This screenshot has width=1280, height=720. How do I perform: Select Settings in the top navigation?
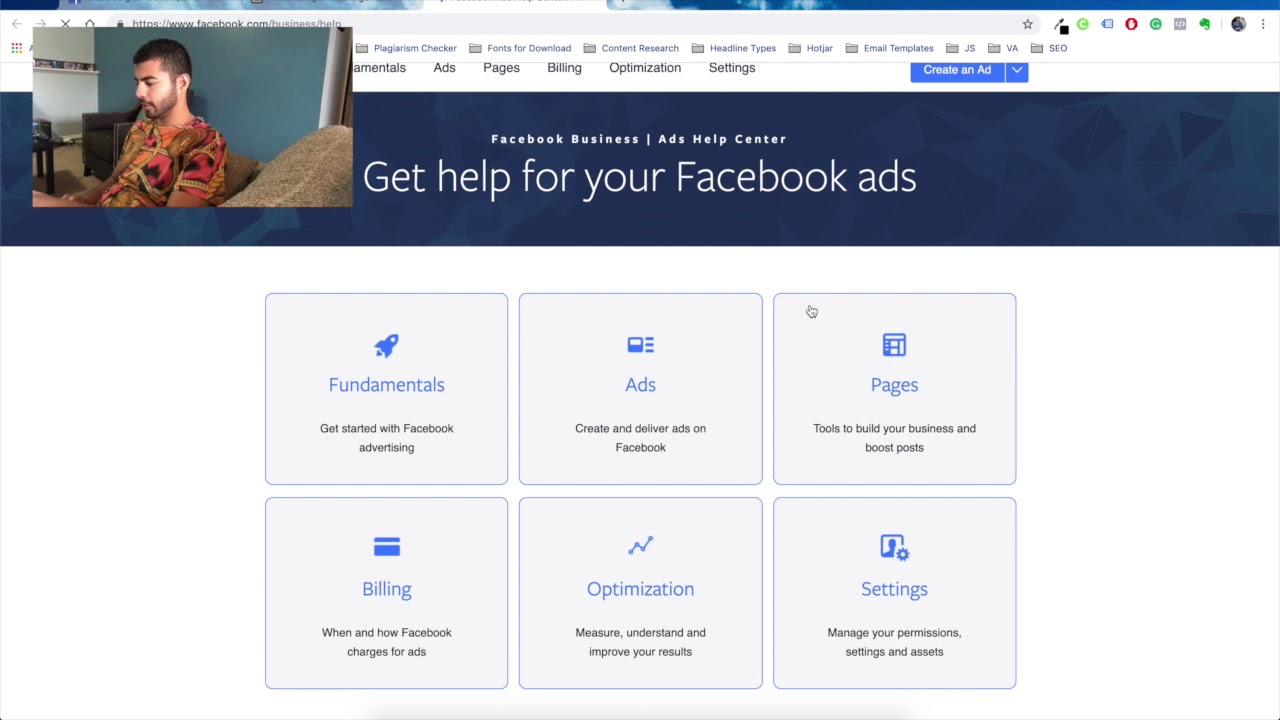tap(732, 68)
